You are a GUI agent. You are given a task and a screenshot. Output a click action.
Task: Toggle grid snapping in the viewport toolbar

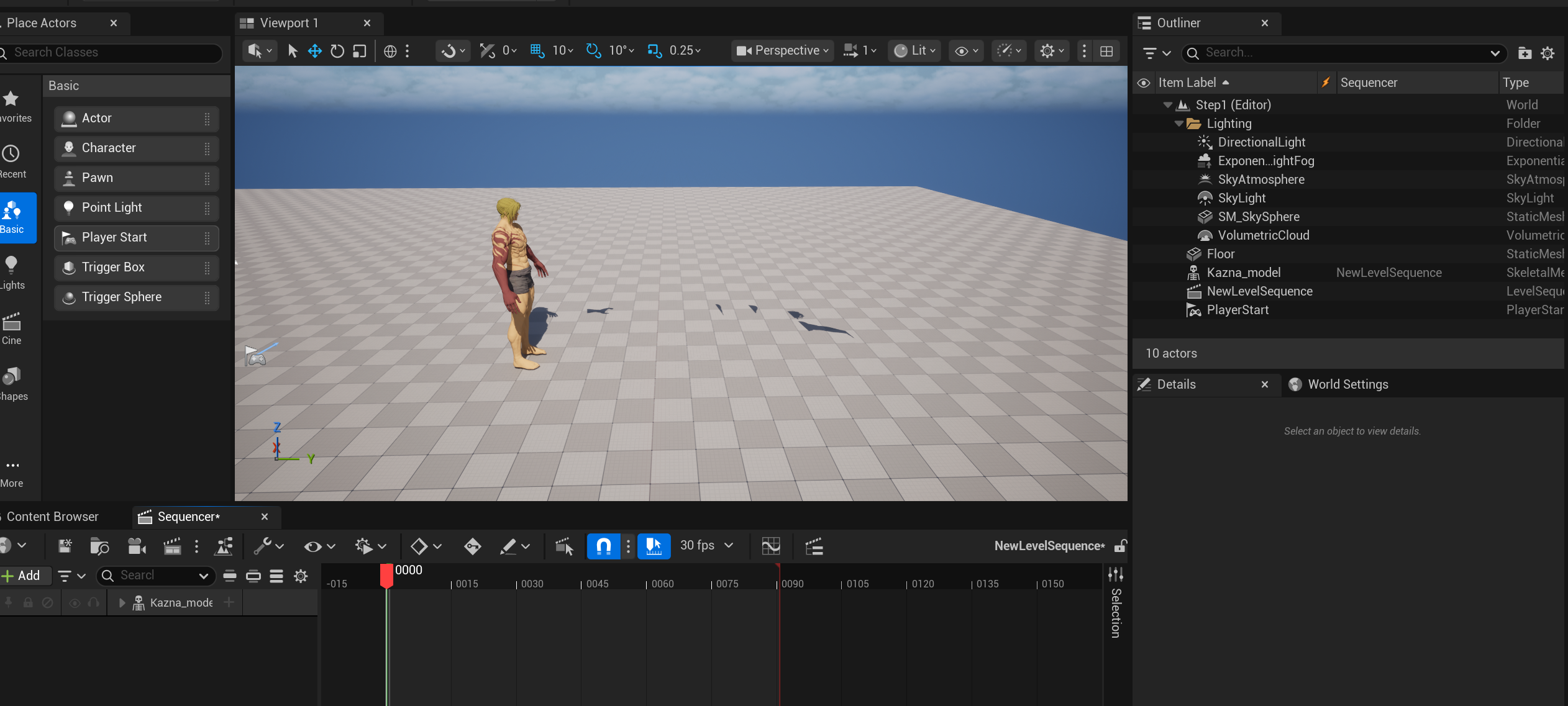coord(537,51)
